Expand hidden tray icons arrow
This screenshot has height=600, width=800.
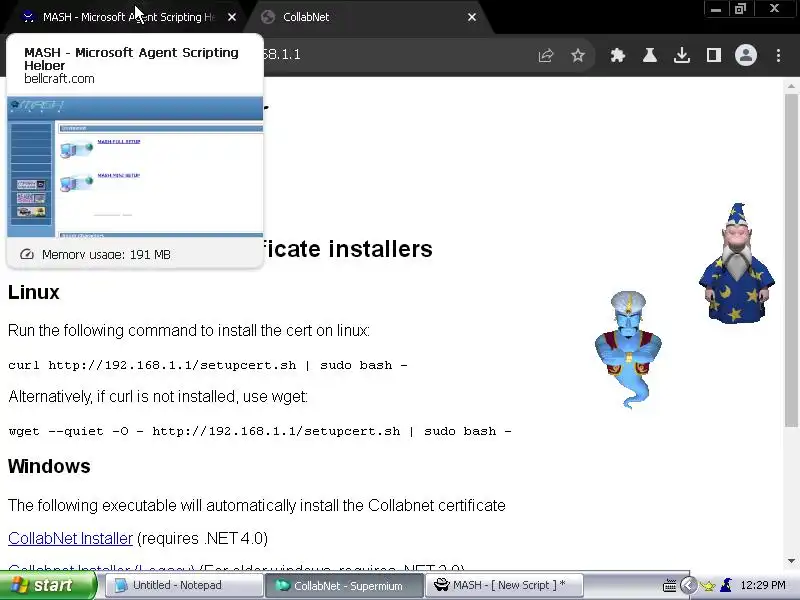(688, 585)
